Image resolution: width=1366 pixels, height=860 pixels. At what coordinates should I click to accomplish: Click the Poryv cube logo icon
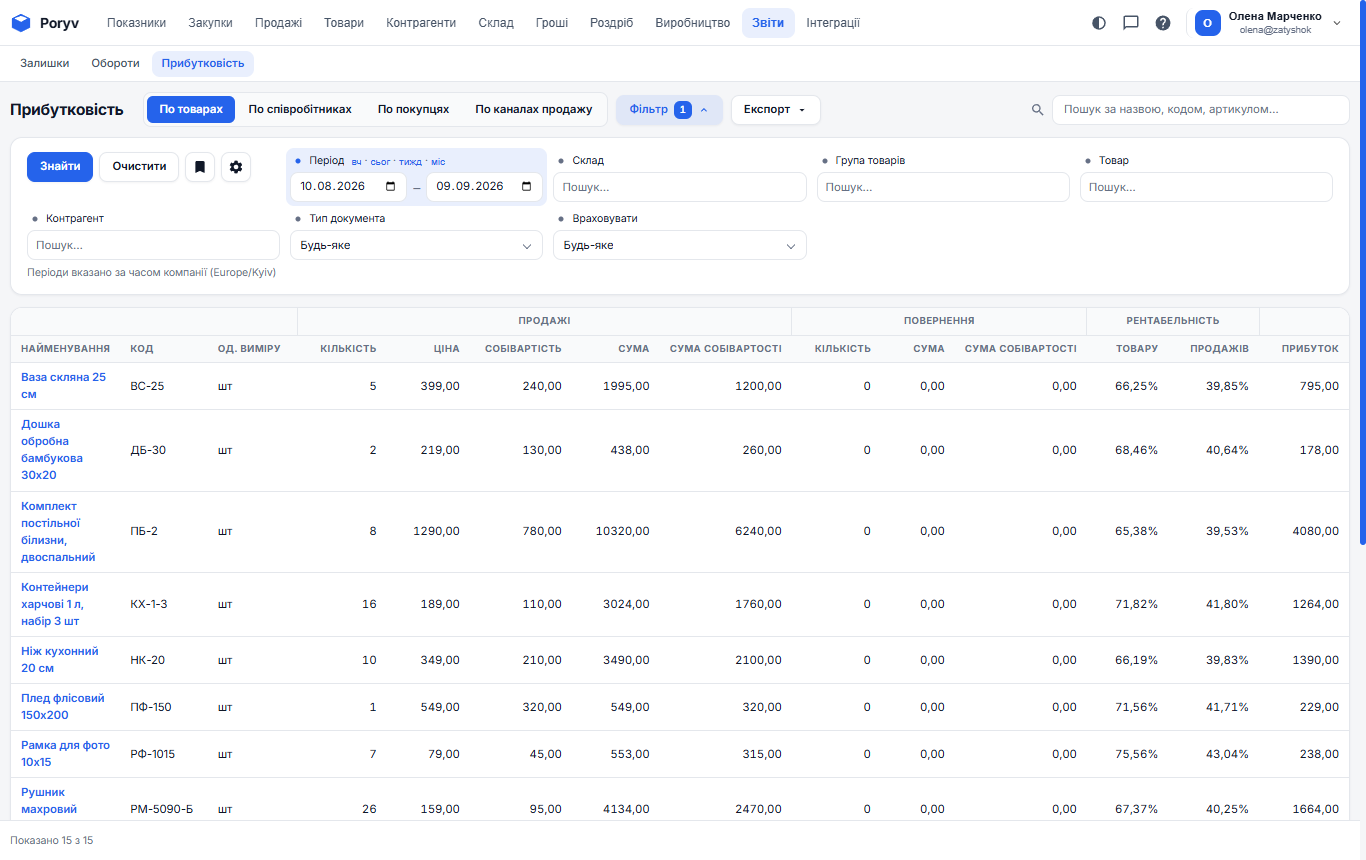(21, 23)
